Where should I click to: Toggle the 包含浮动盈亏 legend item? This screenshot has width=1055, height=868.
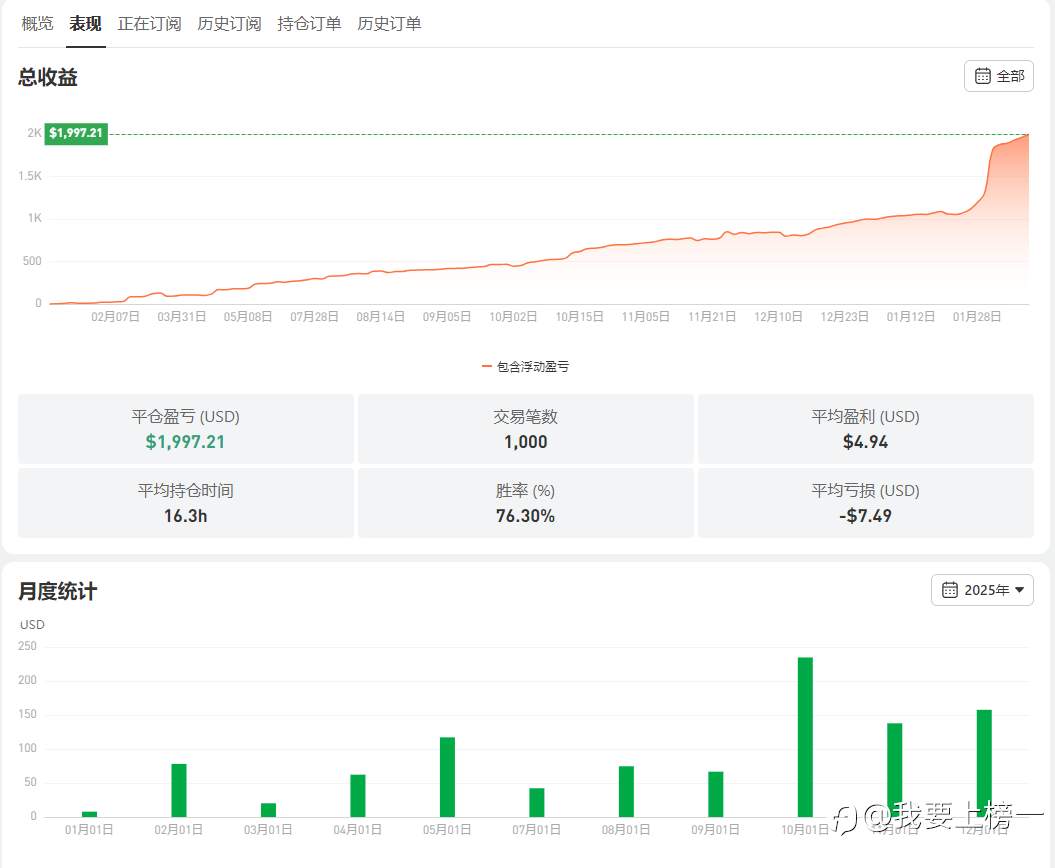pos(525,366)
